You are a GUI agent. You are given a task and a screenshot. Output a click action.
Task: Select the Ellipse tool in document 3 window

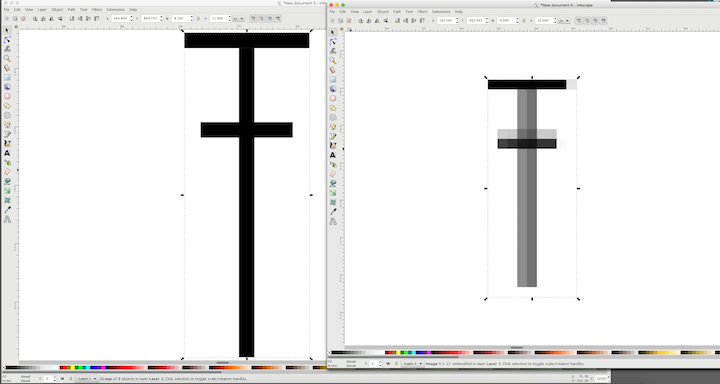click(7, 96)
